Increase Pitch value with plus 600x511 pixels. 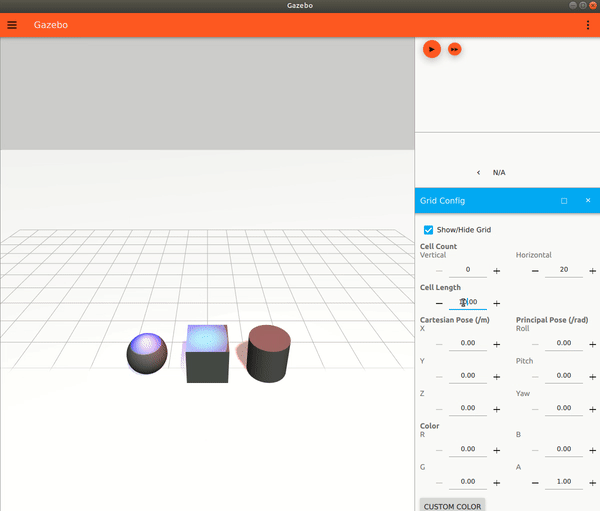593,377
